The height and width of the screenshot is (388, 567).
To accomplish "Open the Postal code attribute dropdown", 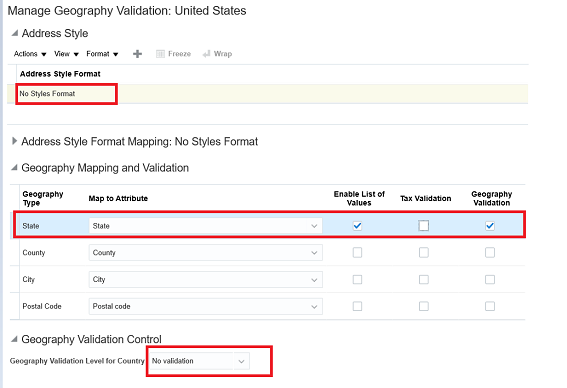I will pyautogui.click(x=205, y=306).
